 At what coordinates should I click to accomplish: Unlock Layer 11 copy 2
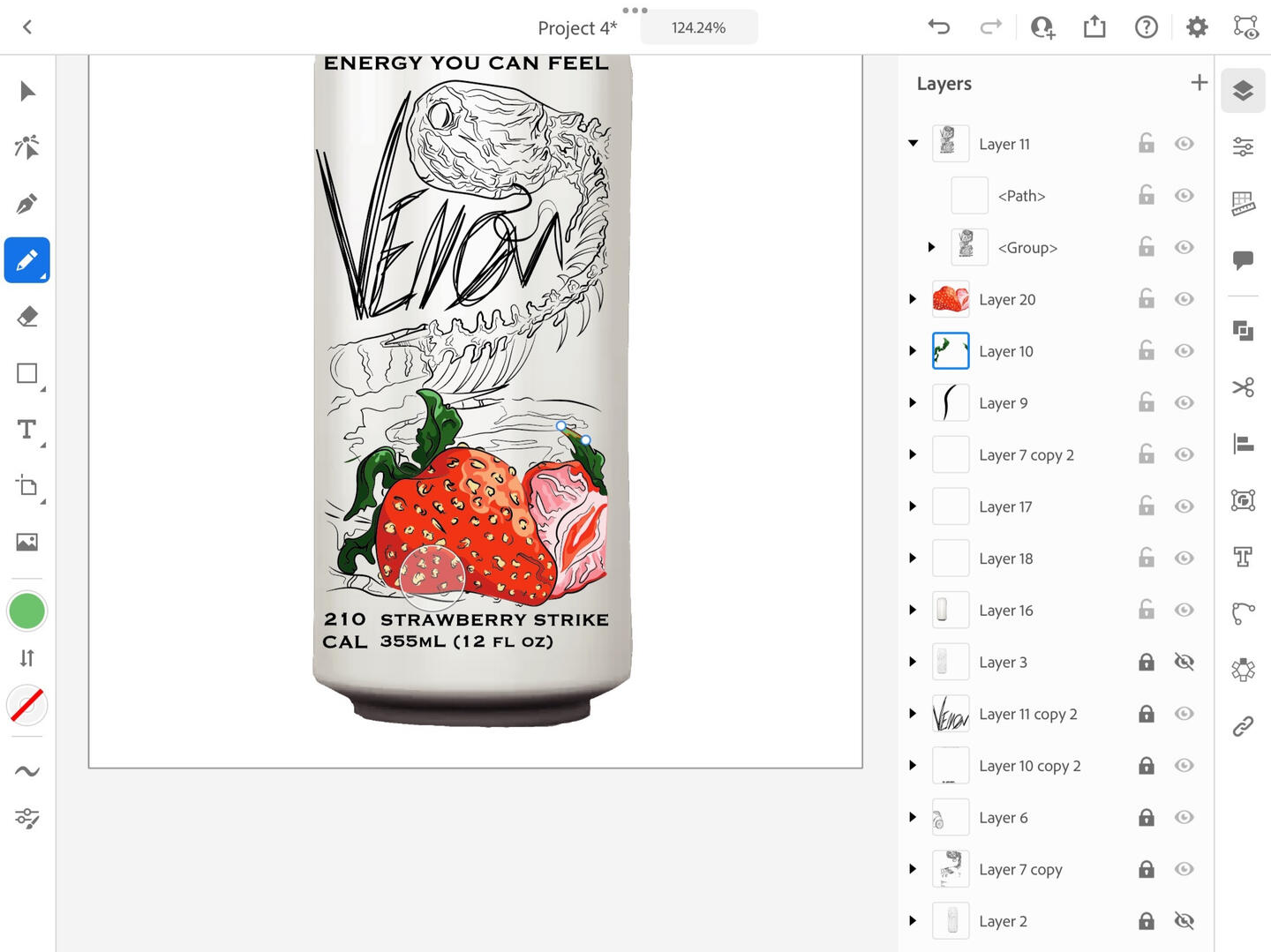point(1146,714)
